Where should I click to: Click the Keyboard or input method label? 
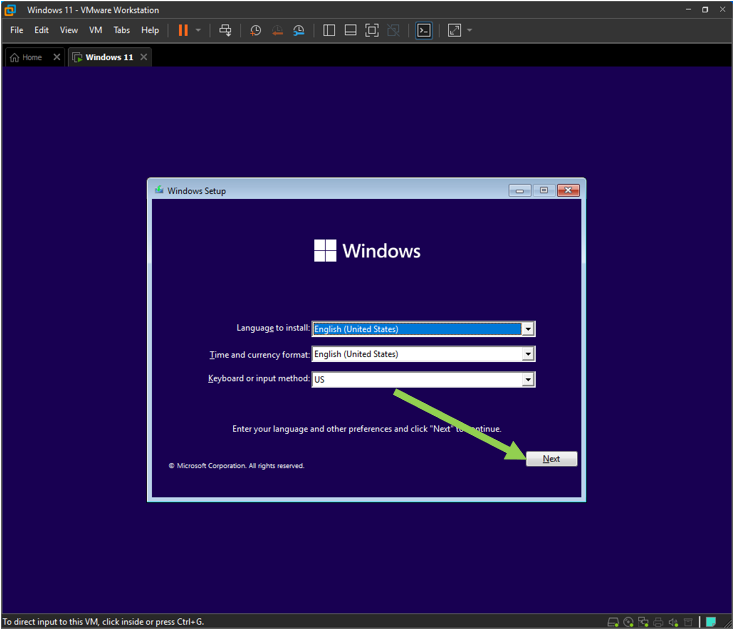pos(259,378)
